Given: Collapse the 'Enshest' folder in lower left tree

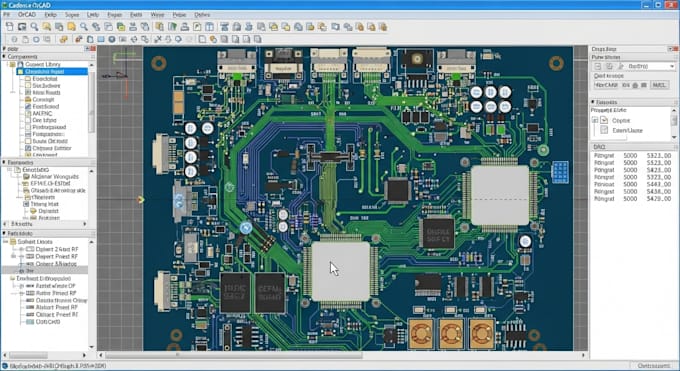Looking at the screenshot, I should pos(12,279).
